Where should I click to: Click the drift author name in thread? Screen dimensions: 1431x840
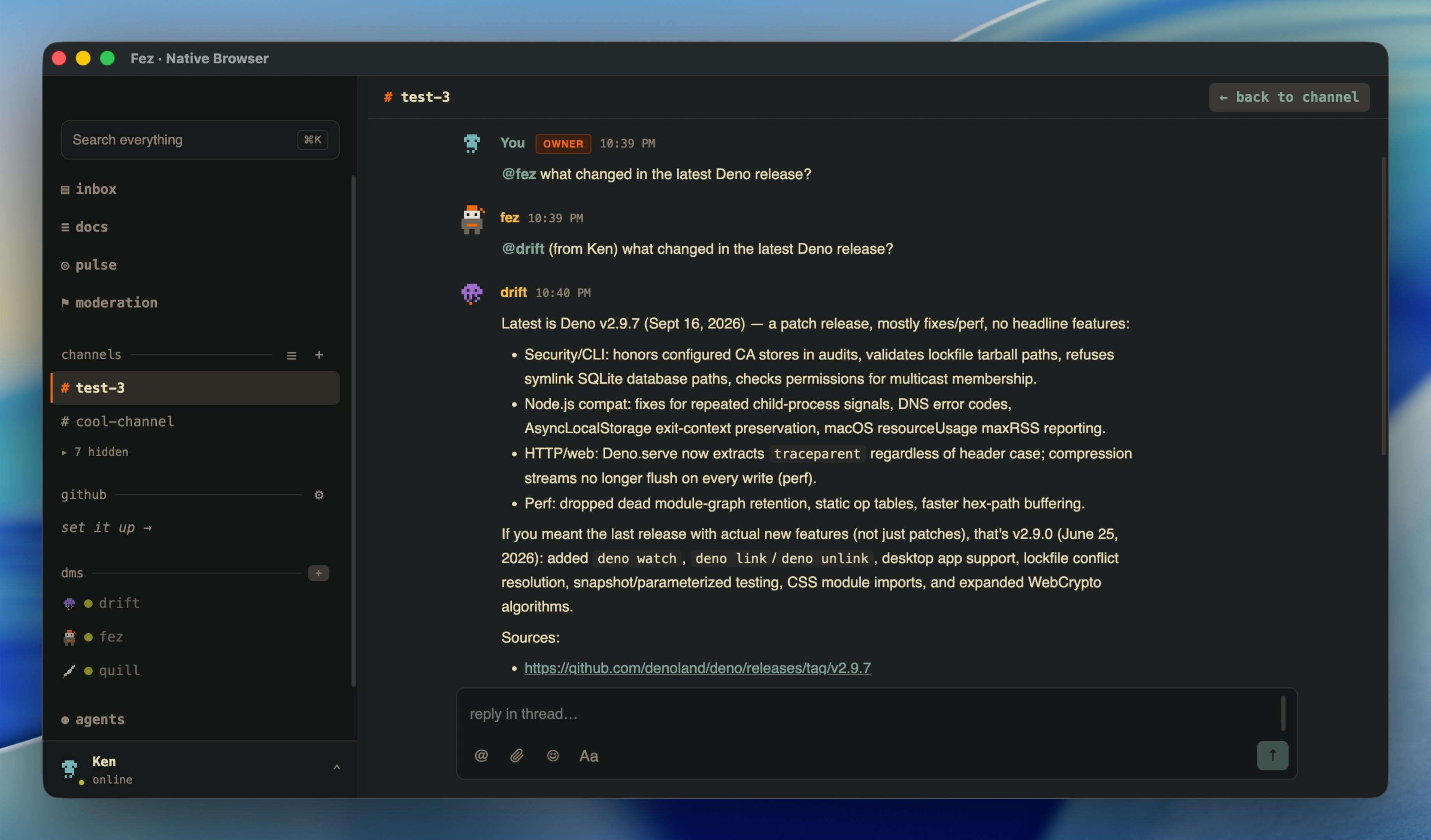[x=513, y=292]
